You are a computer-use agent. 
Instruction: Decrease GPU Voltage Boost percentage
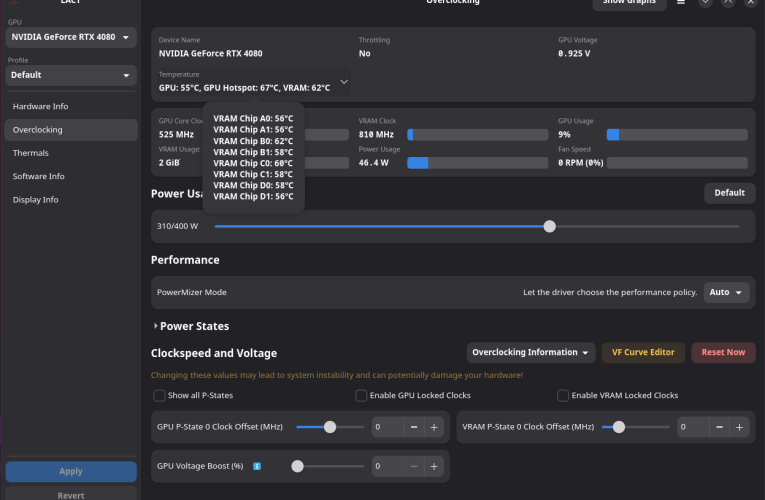pyautogui.click(x=414, y=466)
